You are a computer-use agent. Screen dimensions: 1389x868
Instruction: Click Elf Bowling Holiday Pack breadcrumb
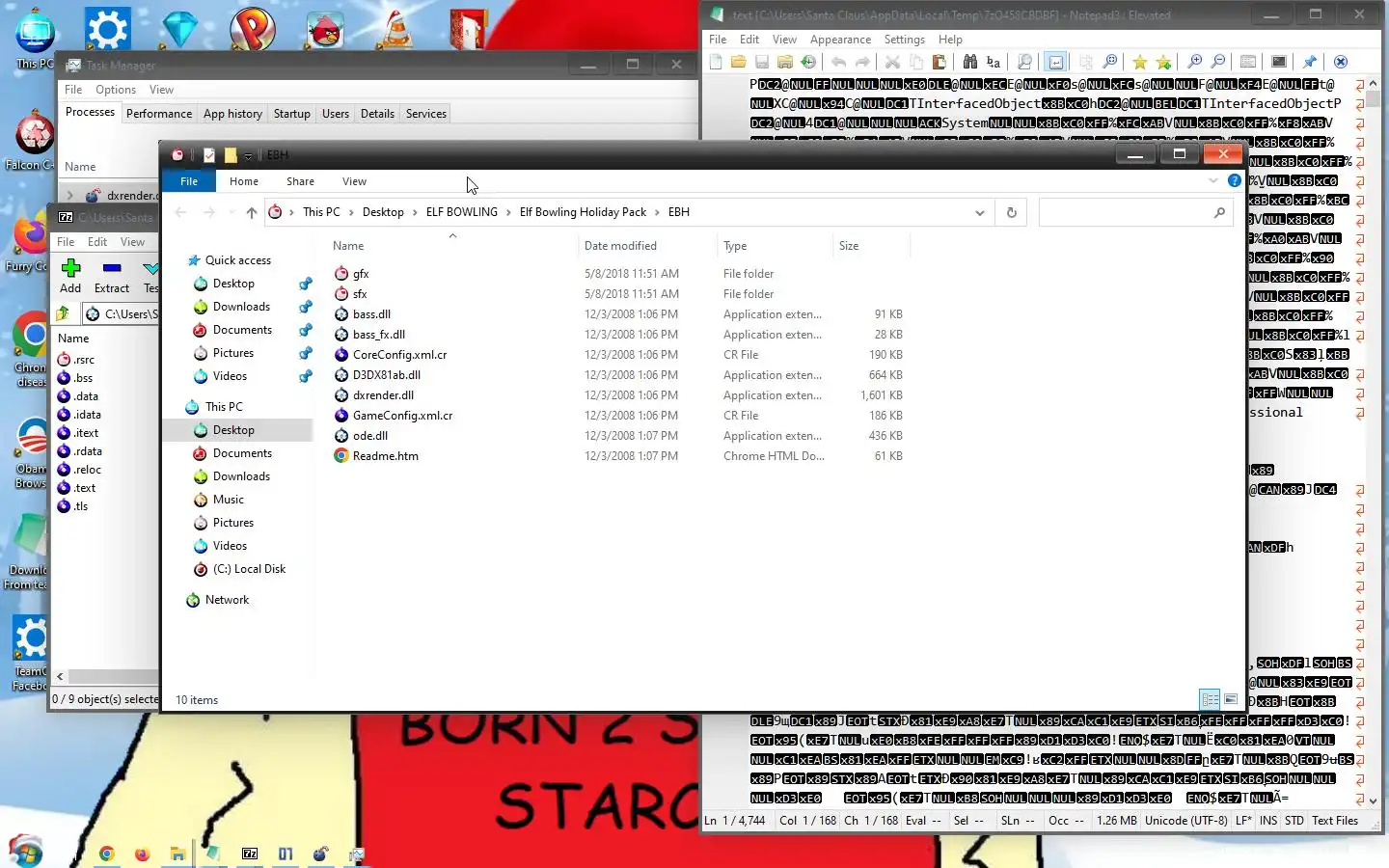(x=583, y=212)
